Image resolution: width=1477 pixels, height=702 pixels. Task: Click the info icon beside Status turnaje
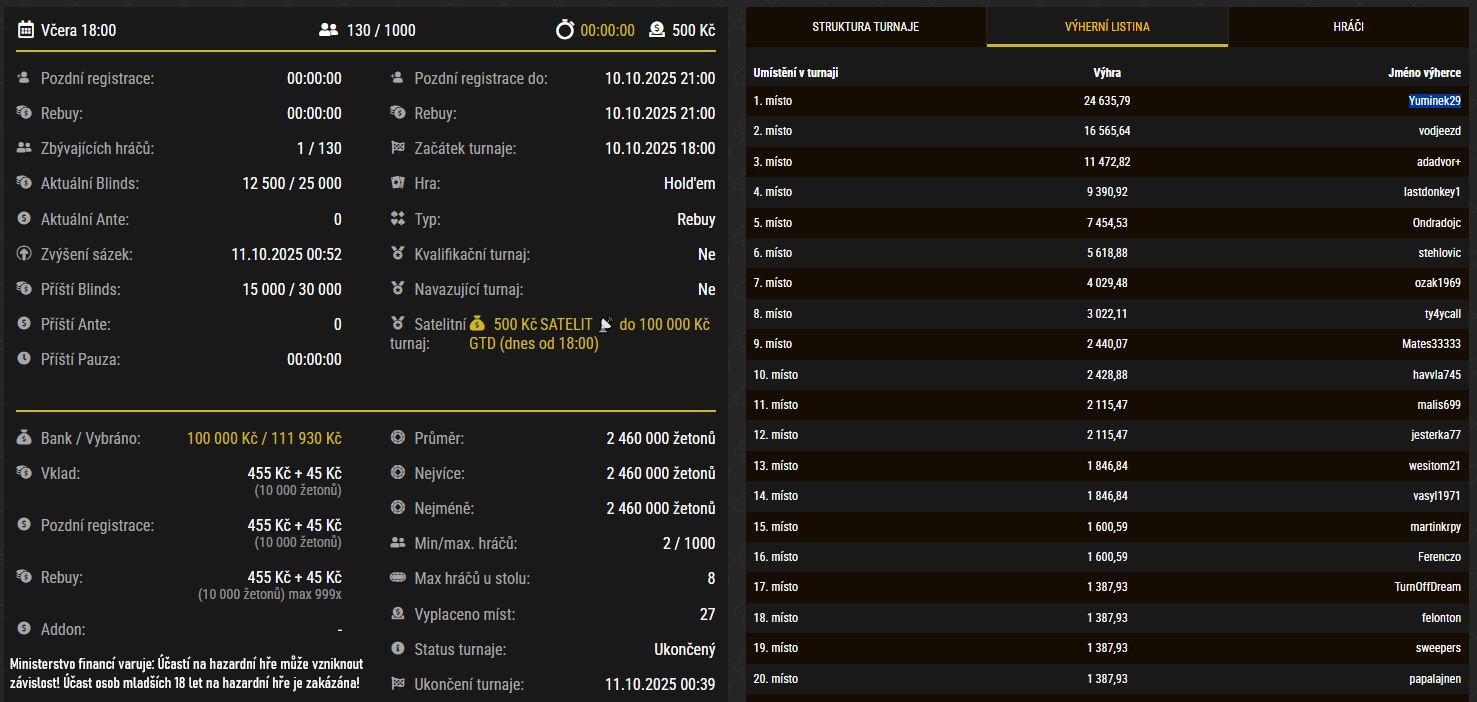(397, 649)
